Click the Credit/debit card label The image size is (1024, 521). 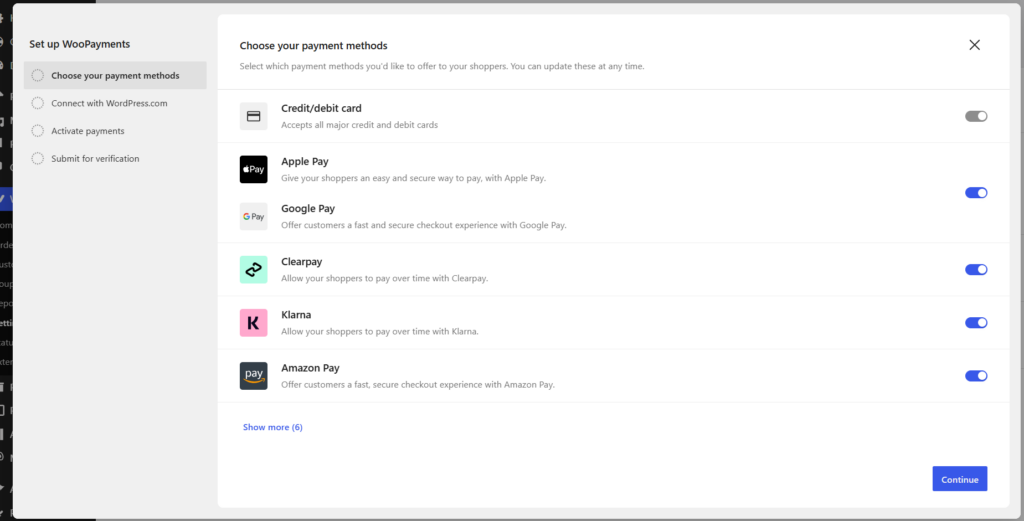321,108
